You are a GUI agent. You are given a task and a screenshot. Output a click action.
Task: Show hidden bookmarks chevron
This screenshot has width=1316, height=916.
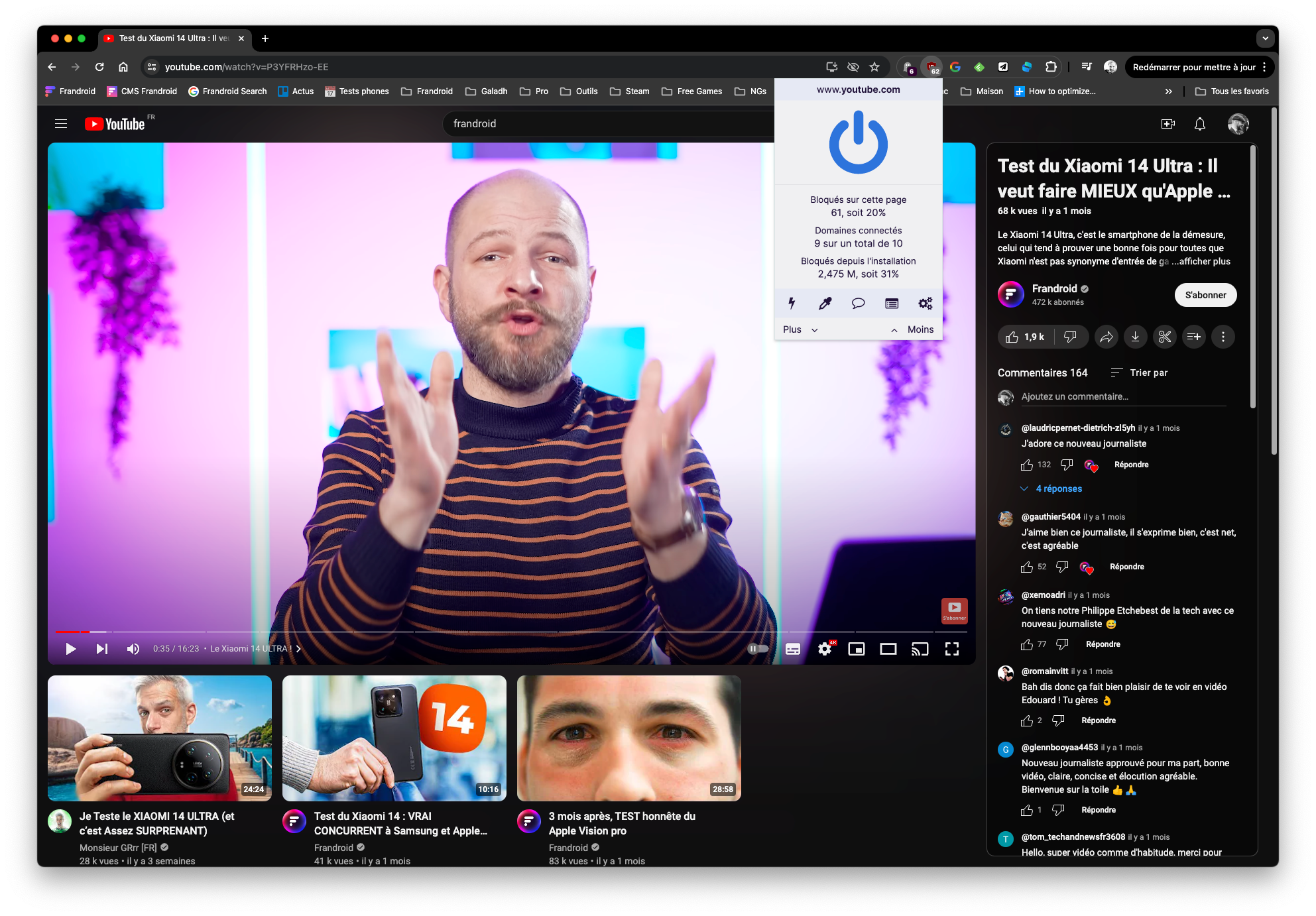(1168, 91)
